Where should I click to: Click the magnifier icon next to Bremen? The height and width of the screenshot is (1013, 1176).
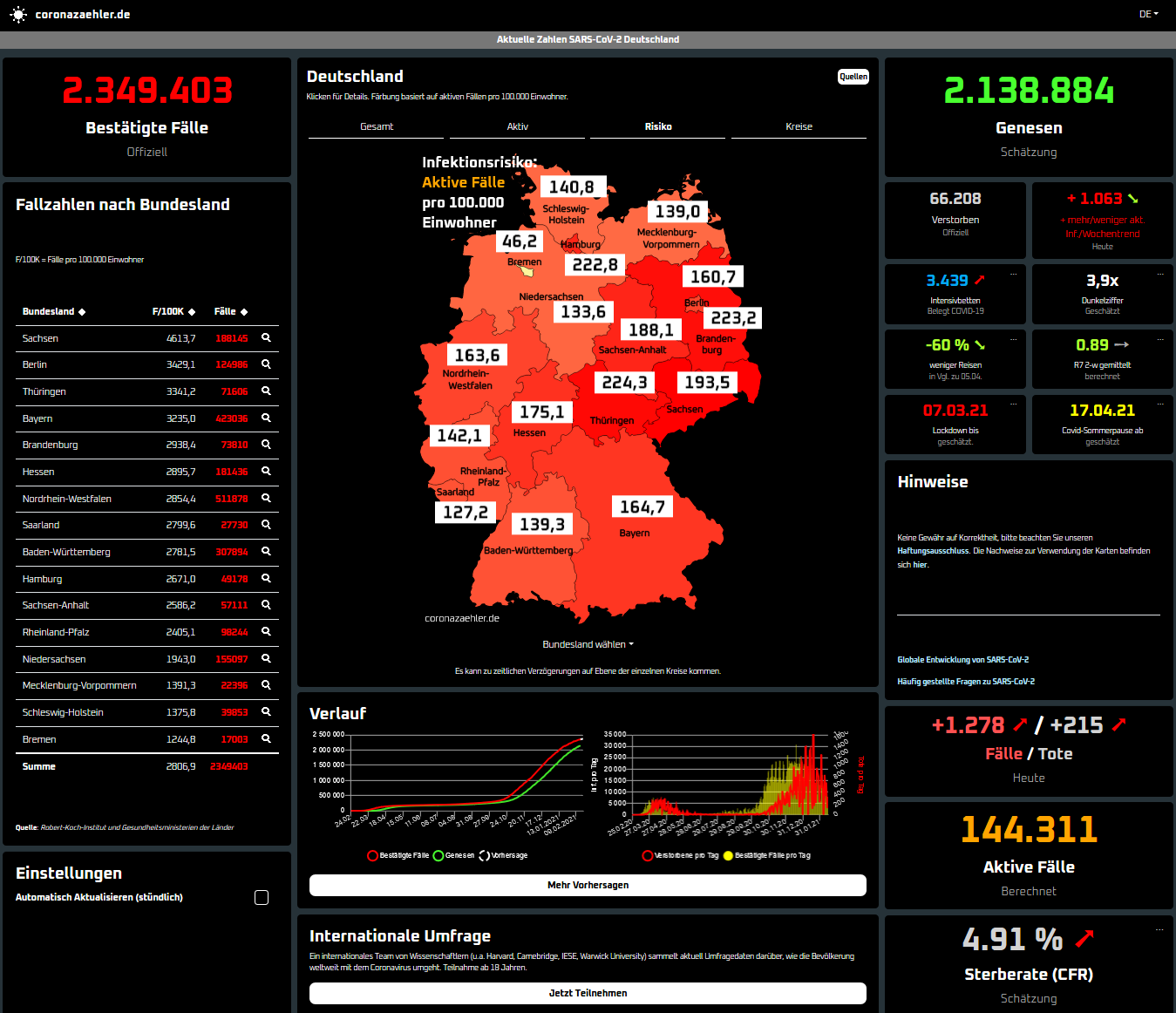[266, 739]
